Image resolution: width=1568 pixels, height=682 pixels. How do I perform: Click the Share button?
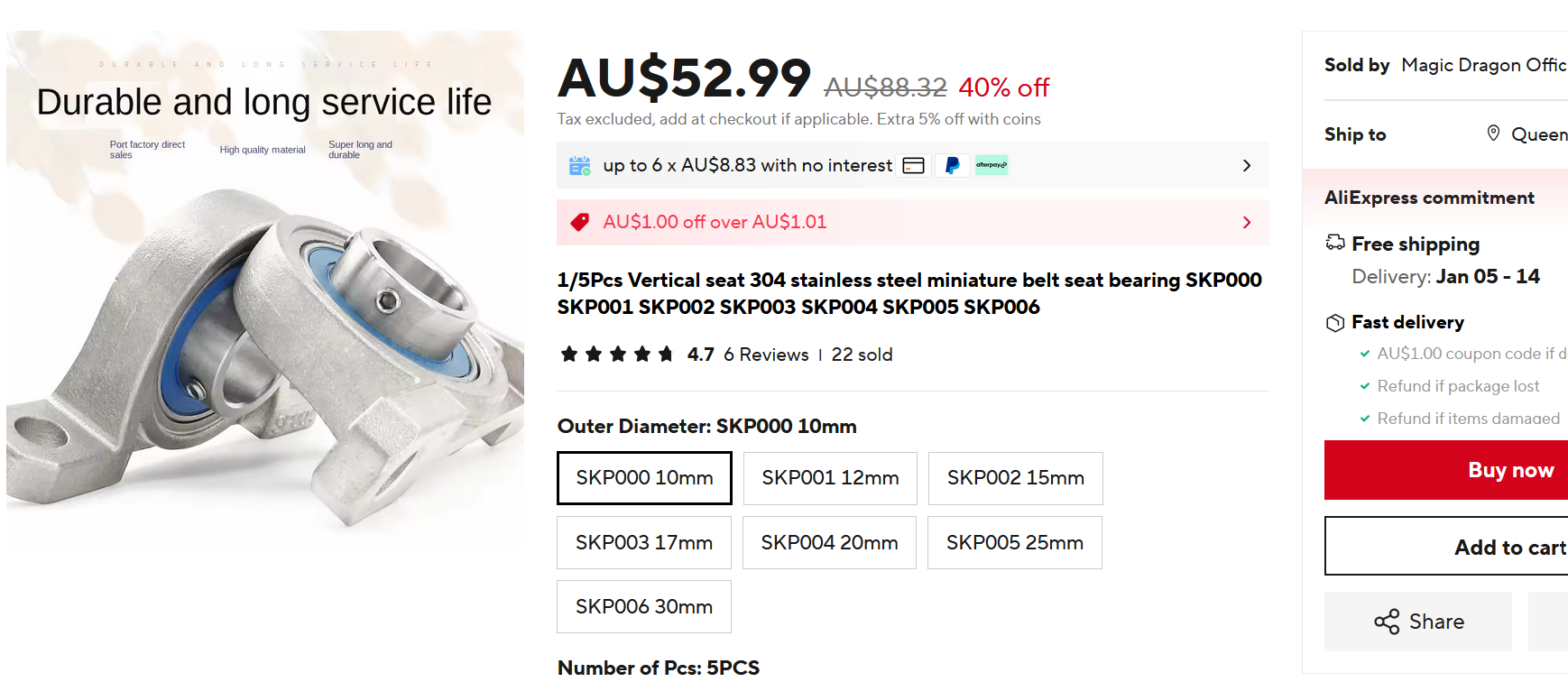pyautogui.click(x=1418, y=622)
